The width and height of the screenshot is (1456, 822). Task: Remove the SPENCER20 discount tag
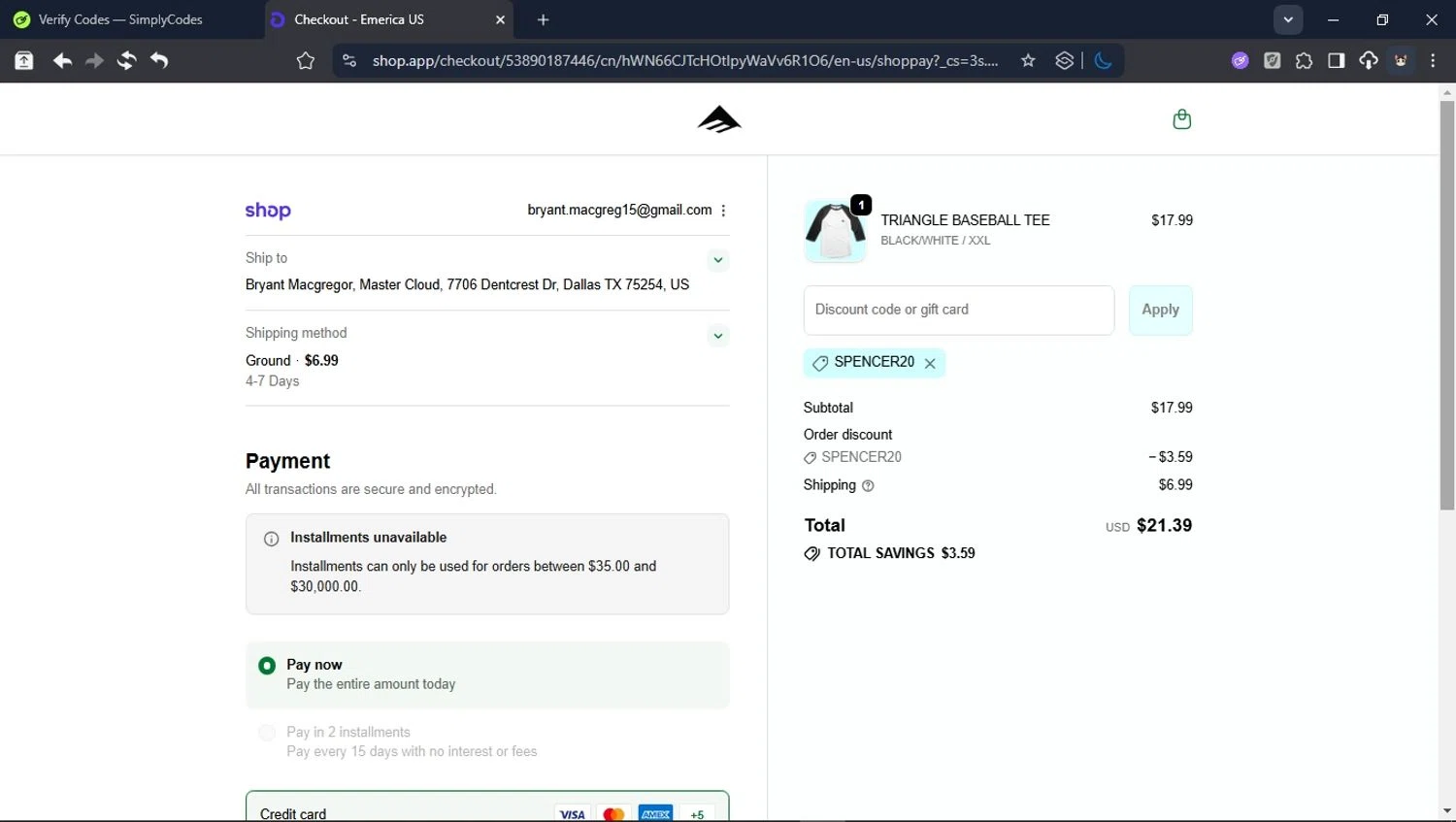[930, 363]
